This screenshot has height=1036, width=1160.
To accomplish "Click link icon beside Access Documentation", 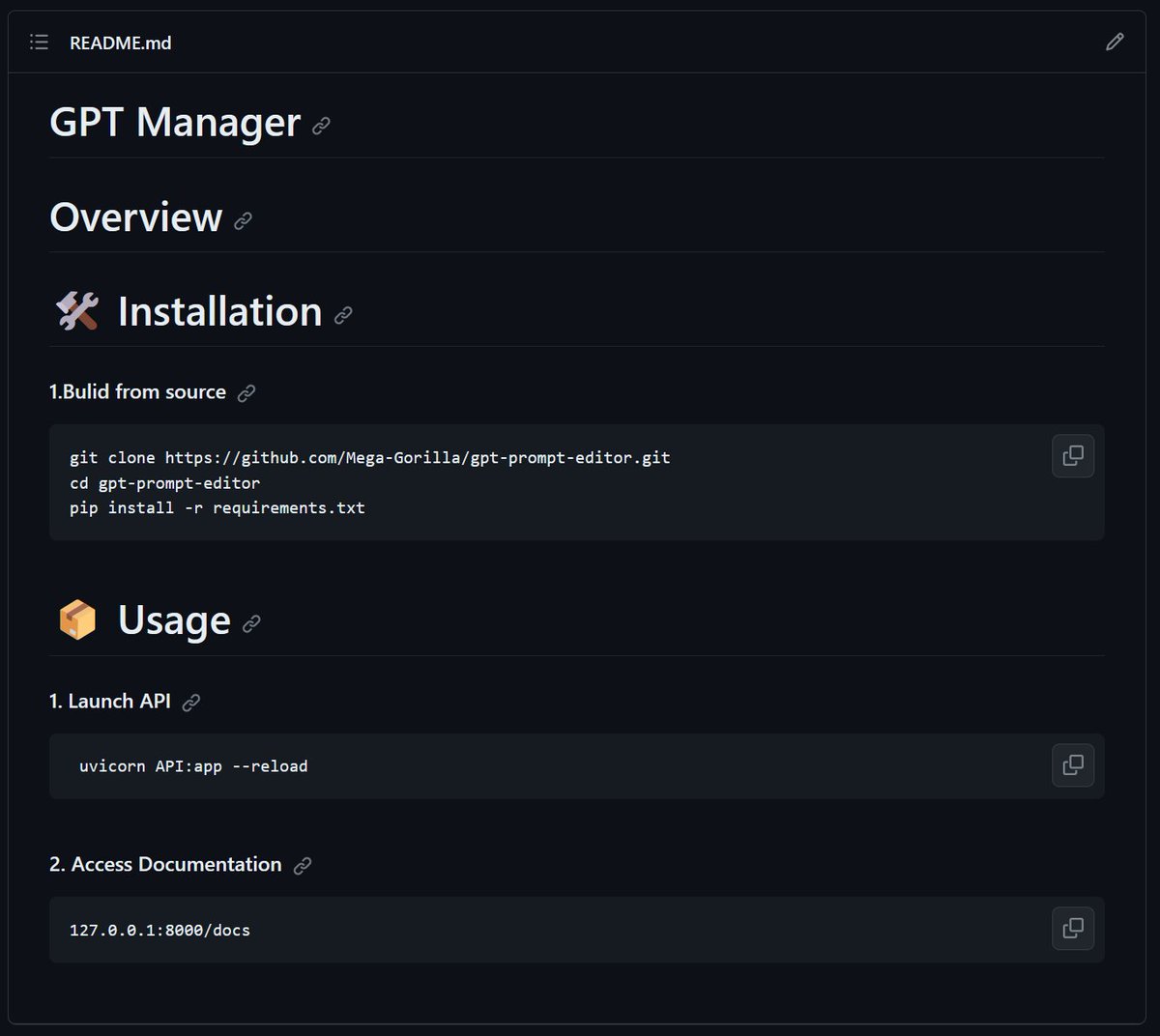I will point(303,866).
